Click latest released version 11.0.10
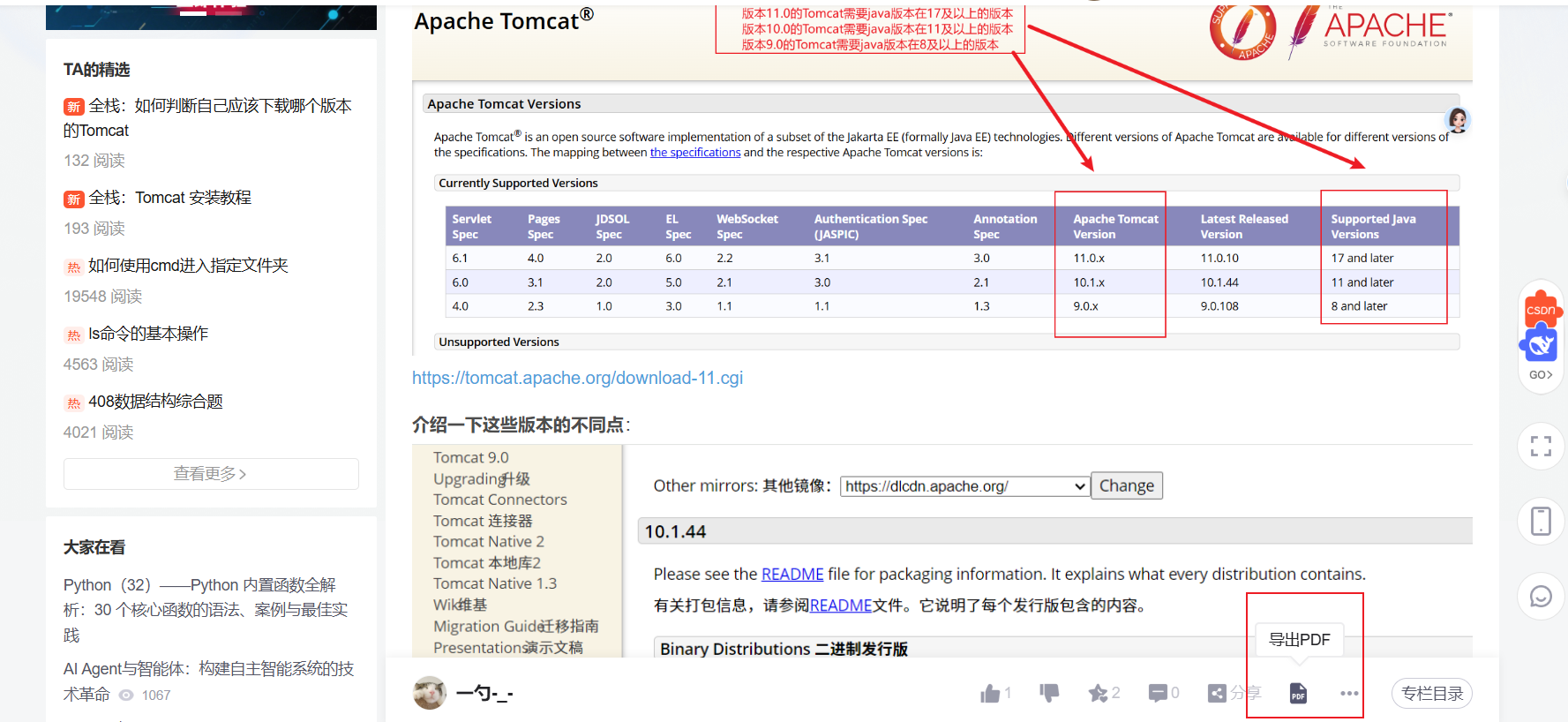 (x=1219, y=258)
